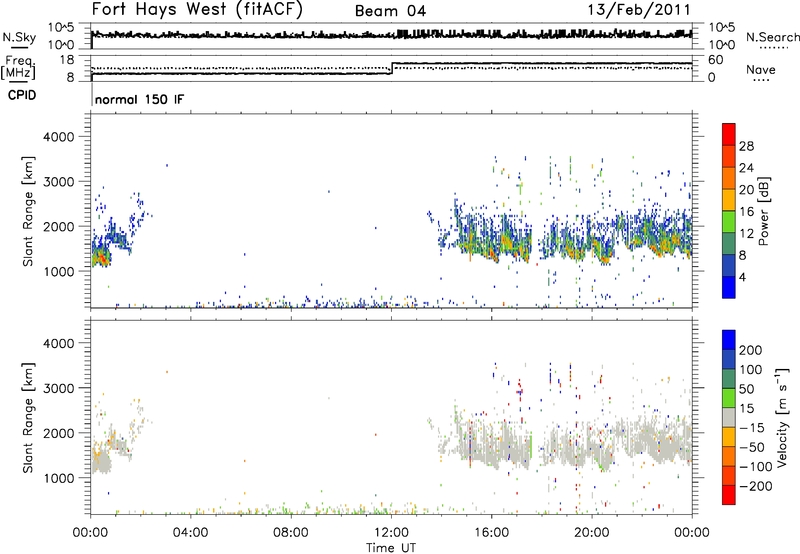Click the dotted line sample under N.Search

pyautogui.click(x=773, y=47)
